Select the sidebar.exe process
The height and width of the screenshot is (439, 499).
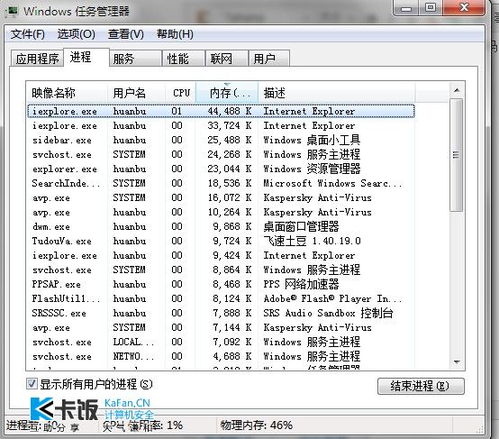pos(221,140)
